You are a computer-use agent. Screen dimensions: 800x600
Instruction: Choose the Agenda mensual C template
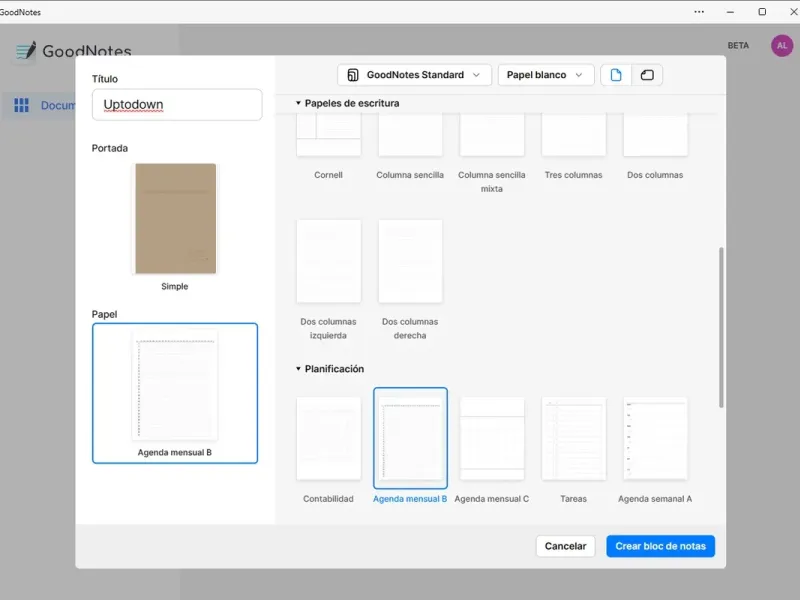pyautogui.click(x=492, y=439)
